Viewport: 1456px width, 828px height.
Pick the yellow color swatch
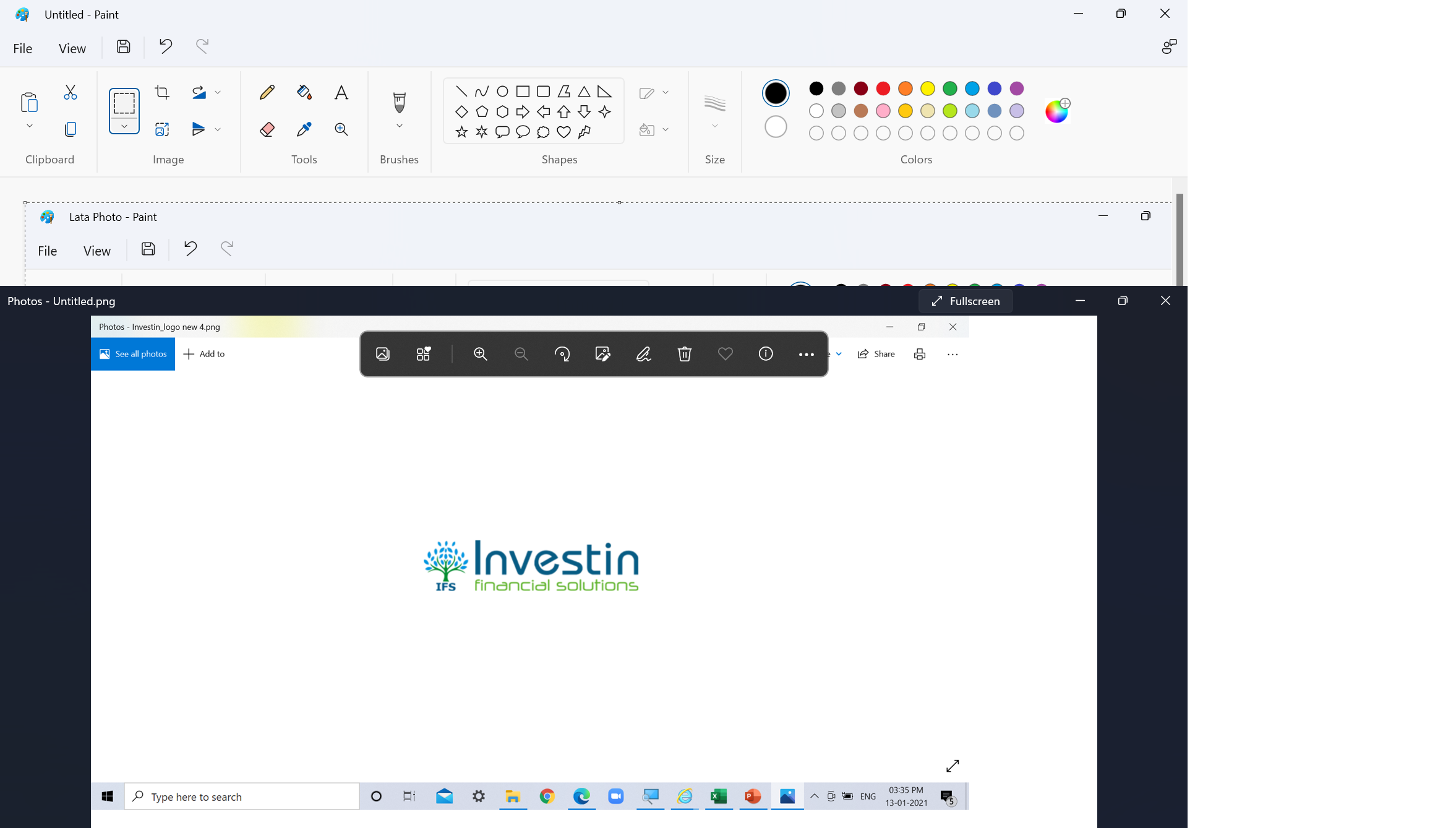point(928,88)
